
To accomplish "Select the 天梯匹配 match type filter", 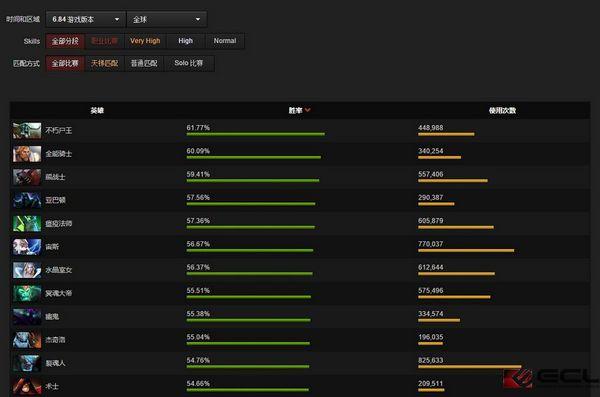I will (x=104, y=63).
